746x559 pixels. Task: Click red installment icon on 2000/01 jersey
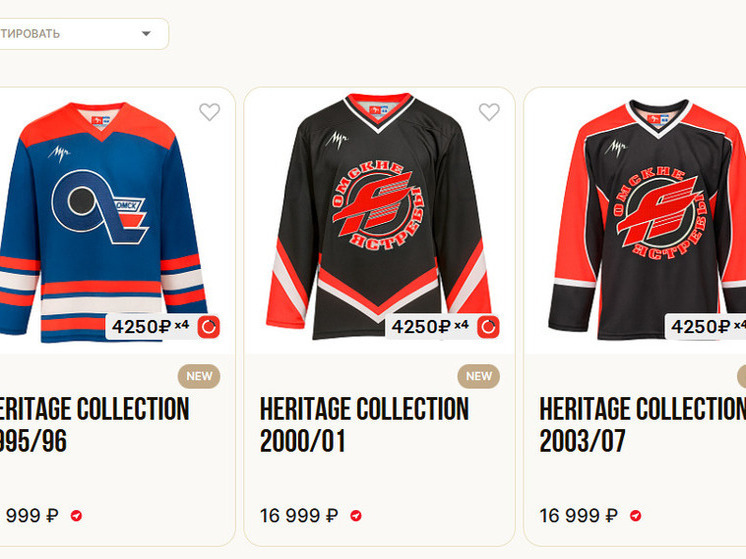point(488,326)
